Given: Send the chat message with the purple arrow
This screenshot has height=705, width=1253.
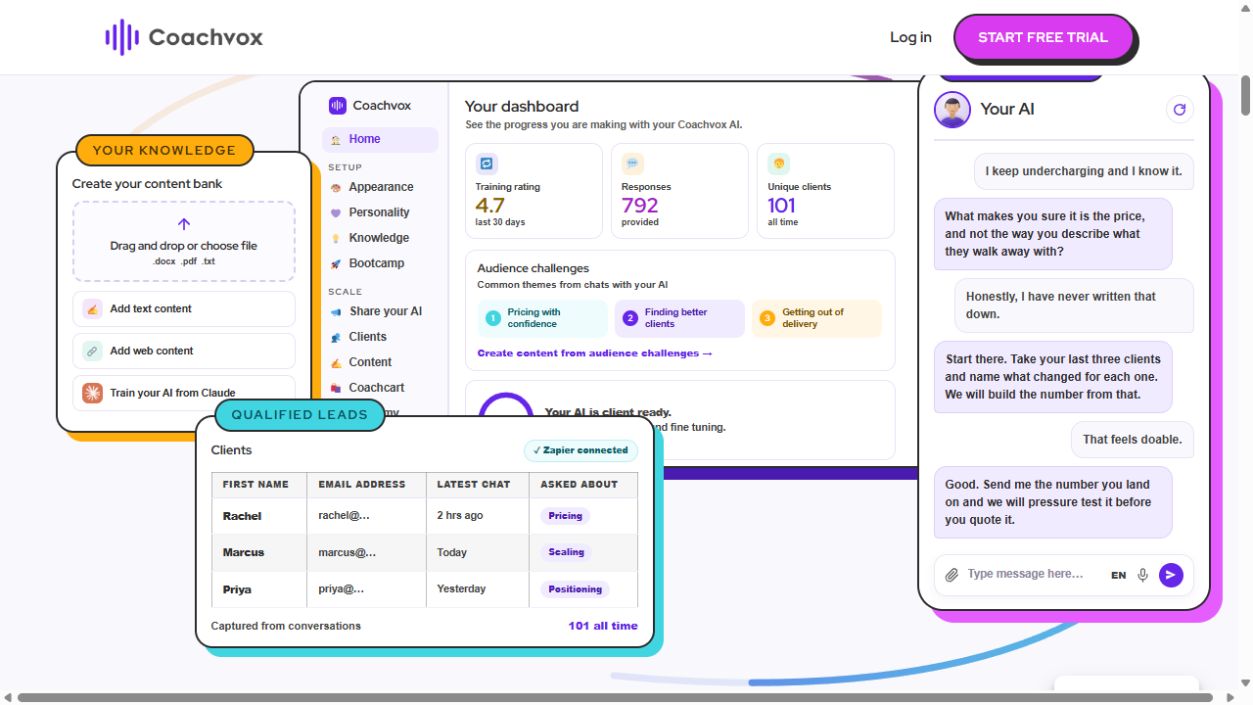Looking at the screenshot, I should 1171,575.
